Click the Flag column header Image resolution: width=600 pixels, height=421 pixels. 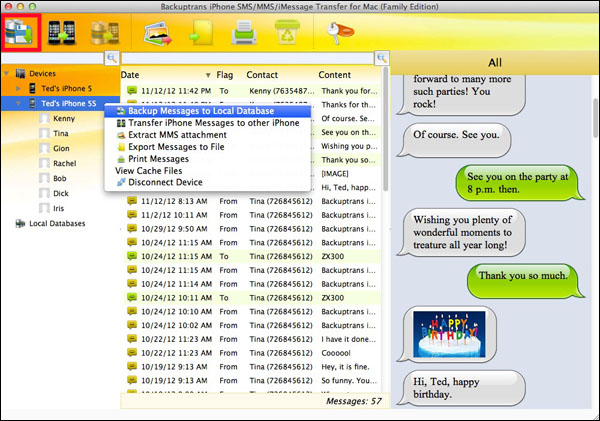[x=225, y=75]
